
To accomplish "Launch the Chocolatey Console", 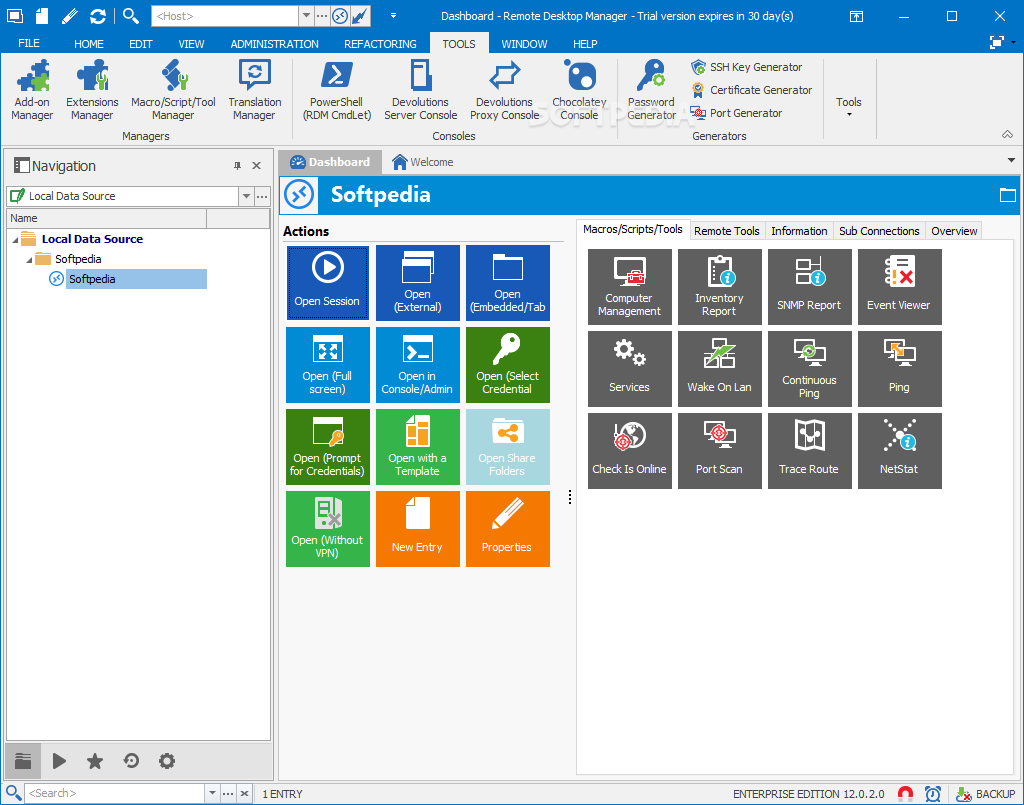I will 579,90.
